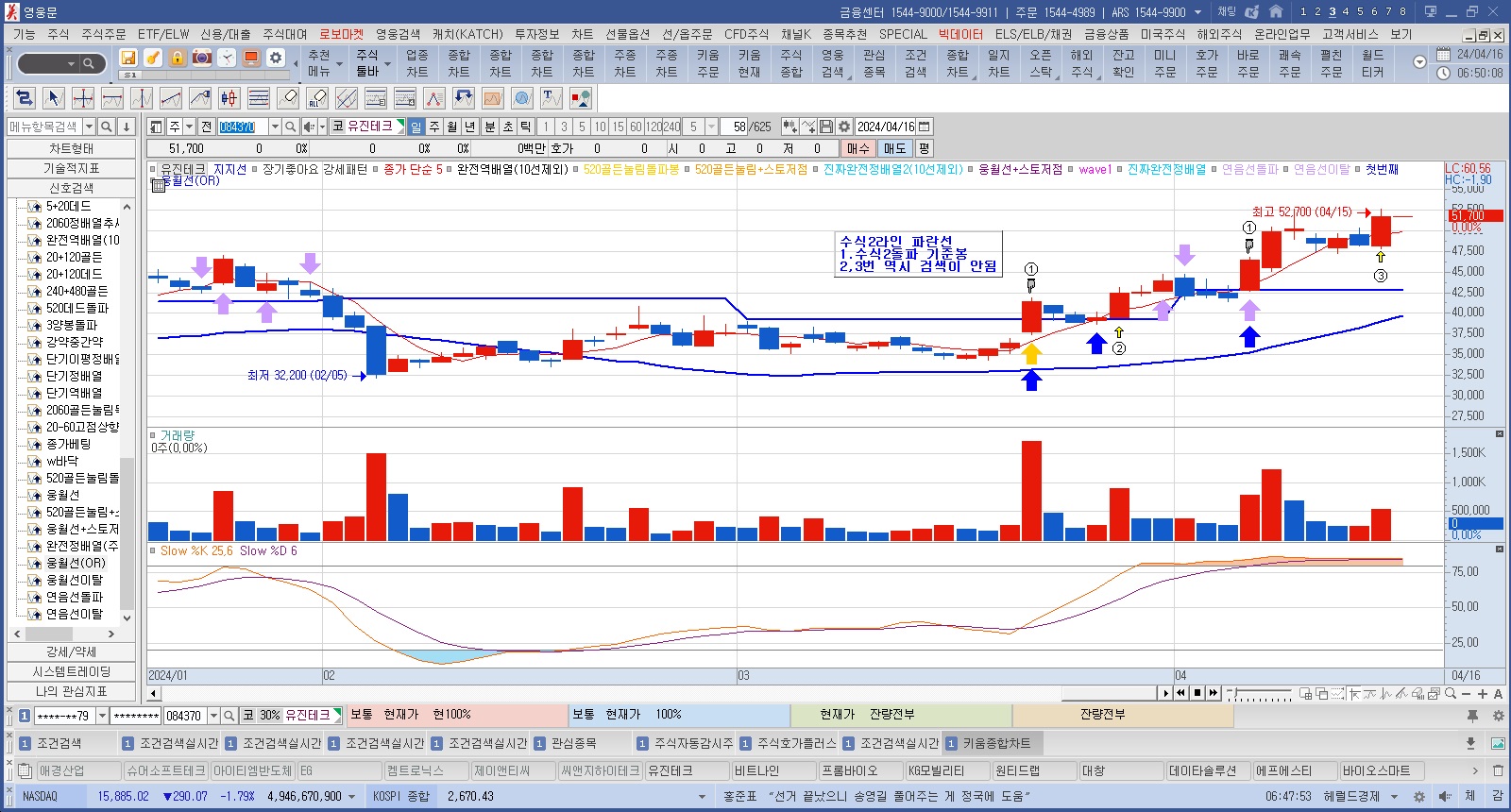Image resolution: width=1511 pixels, height=812 pixels.
Task: Save chart with floppy disk icon
Action: pos(826,127)
